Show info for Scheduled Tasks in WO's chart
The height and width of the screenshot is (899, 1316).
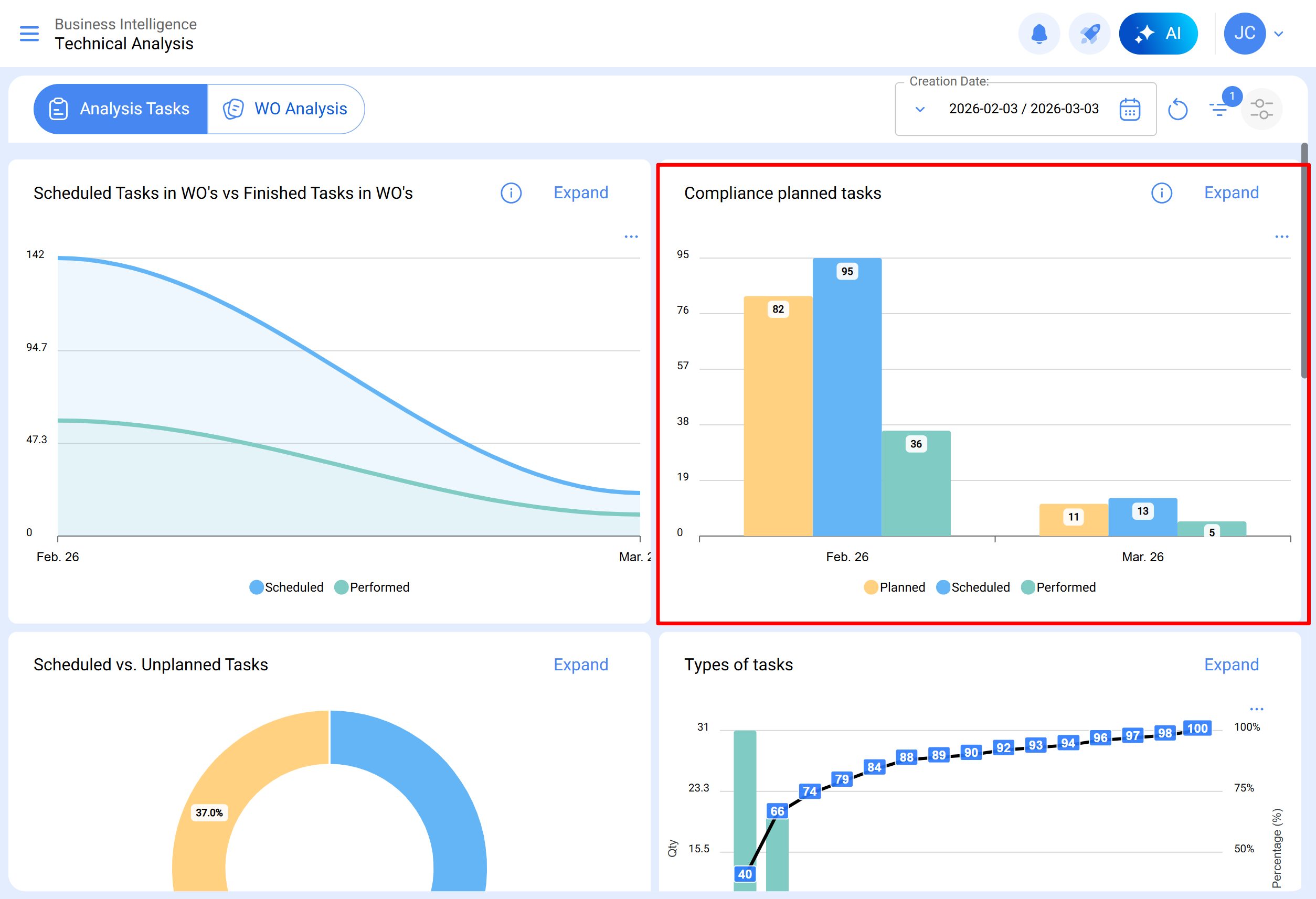click(511, 193)
